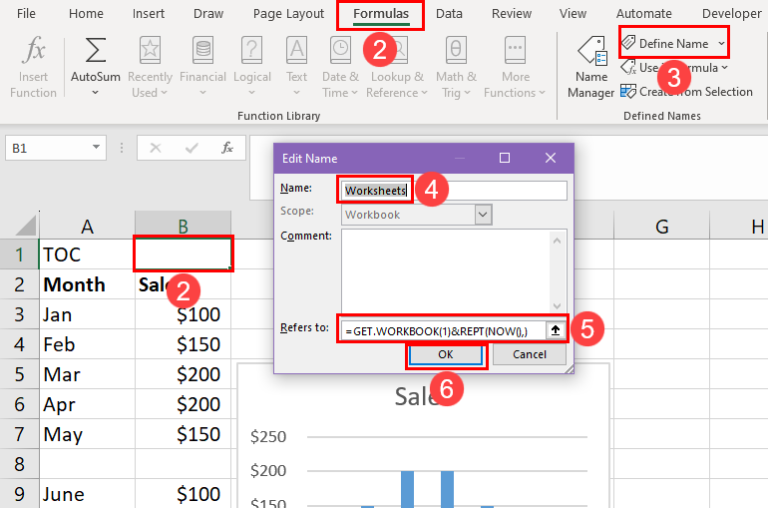Click Cancel in Edit Name dialog
The width and height of the screenshot is (768, 508).
click(529, 354)
